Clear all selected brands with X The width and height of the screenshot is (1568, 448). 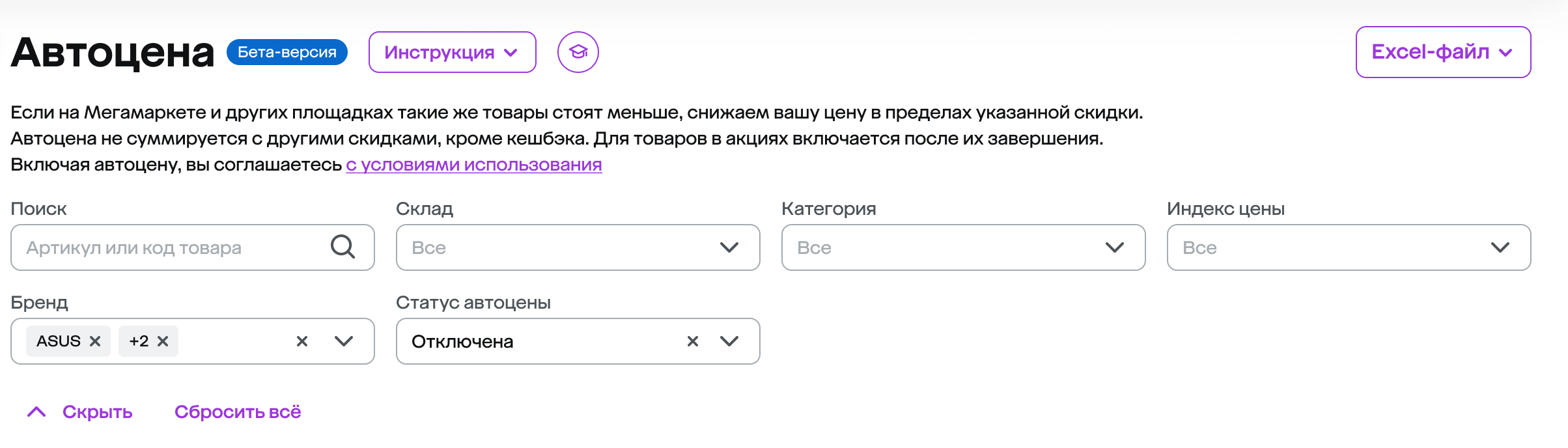point(302,341)
